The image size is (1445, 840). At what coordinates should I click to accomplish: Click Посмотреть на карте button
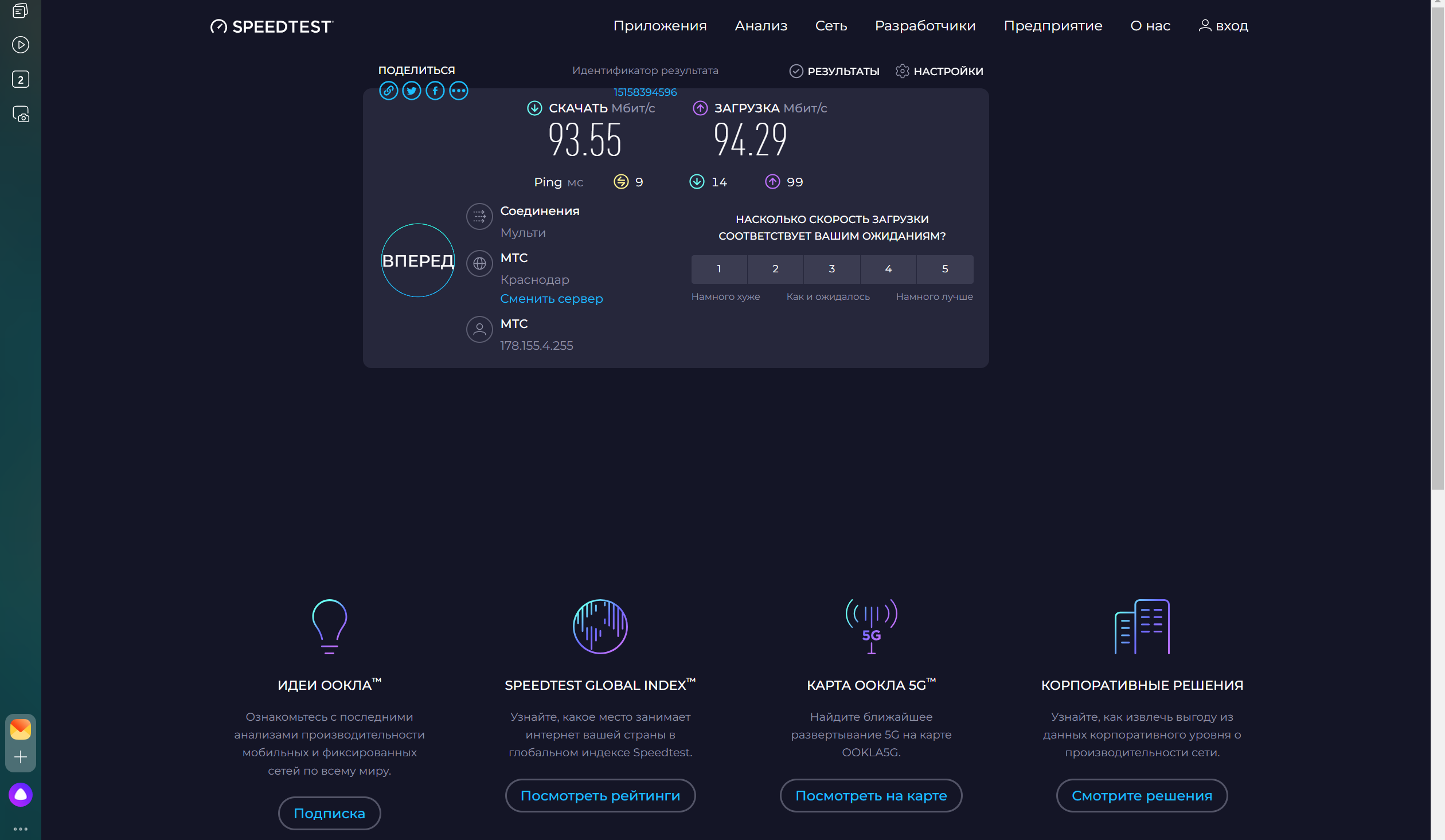(871, 795)
